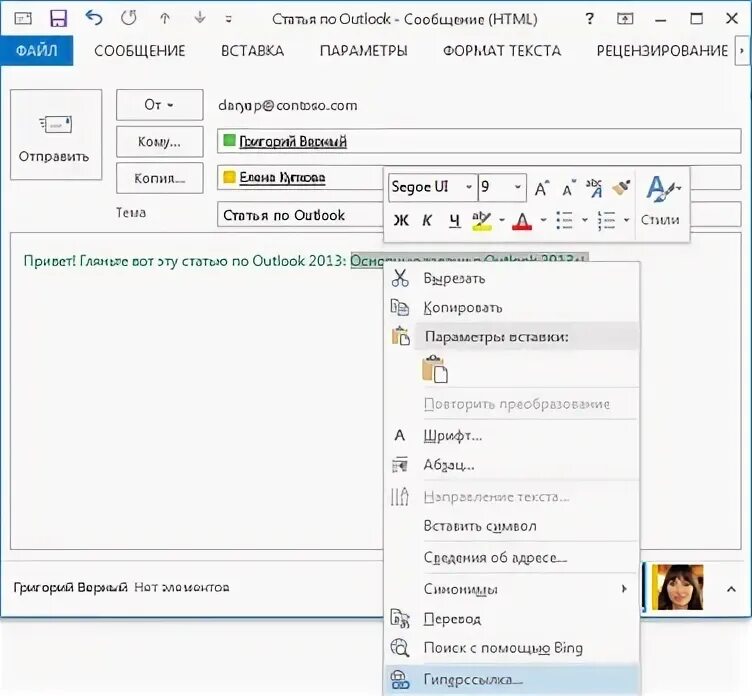Open the РЕЦЕНЗИРОВАНИЕ tab
The image size is (752, 696).
[x=662, y=50]
